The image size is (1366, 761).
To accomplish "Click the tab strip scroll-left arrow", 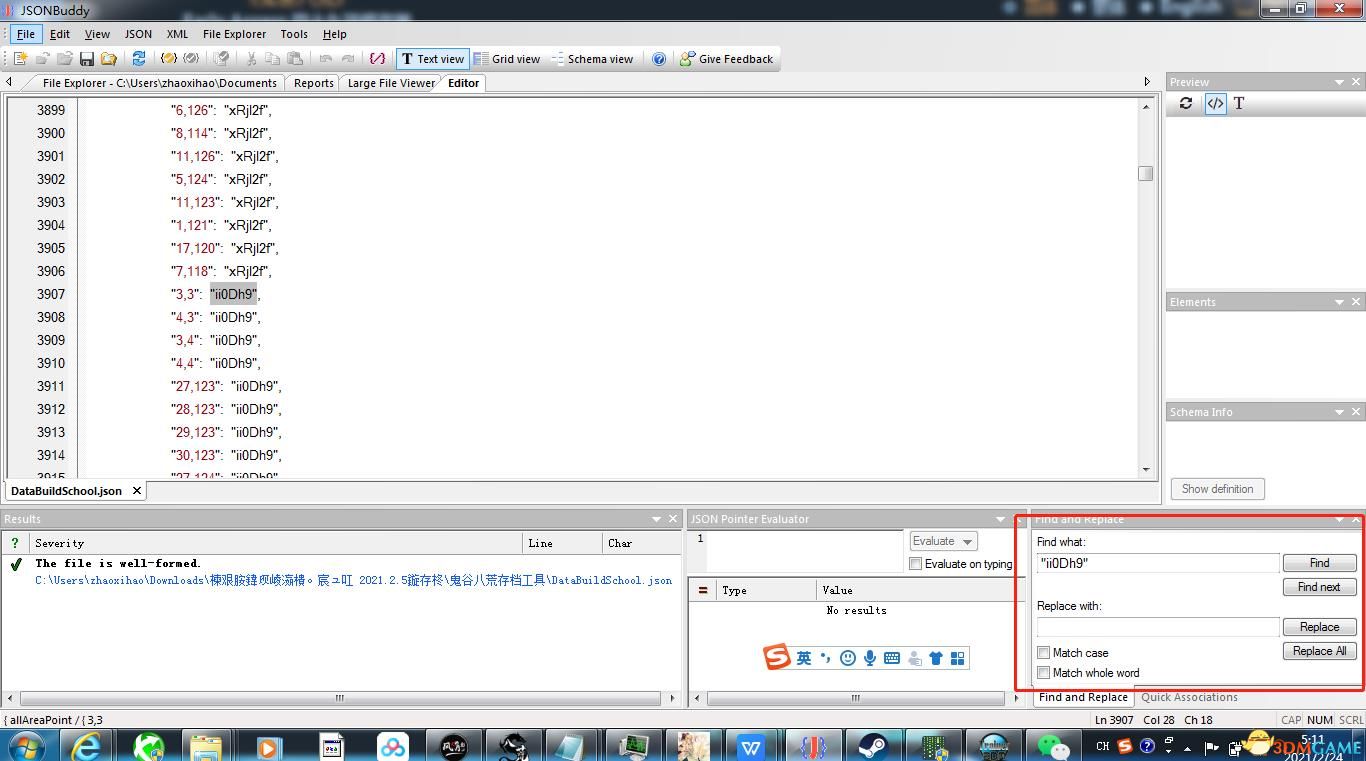I will pyautogui.click(x=10, y=82).
